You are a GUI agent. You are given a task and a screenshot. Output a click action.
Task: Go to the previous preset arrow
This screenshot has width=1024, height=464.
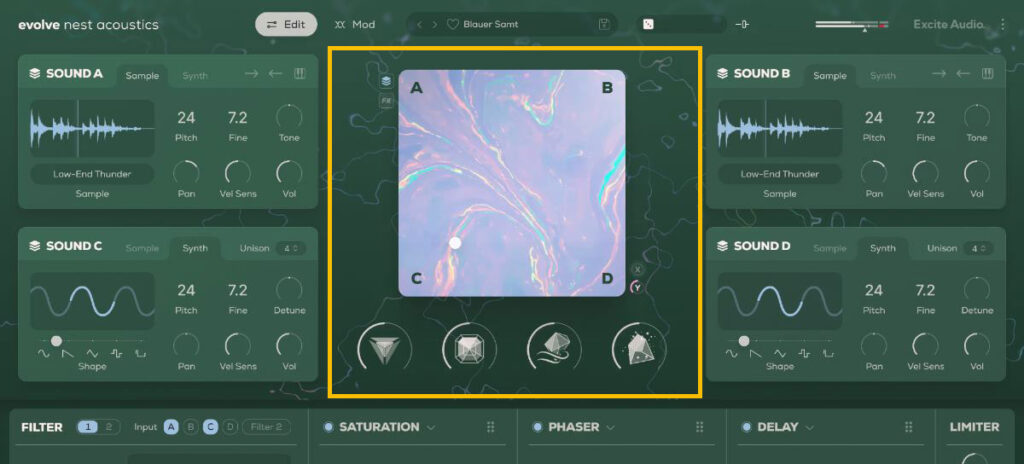point(419,25)
